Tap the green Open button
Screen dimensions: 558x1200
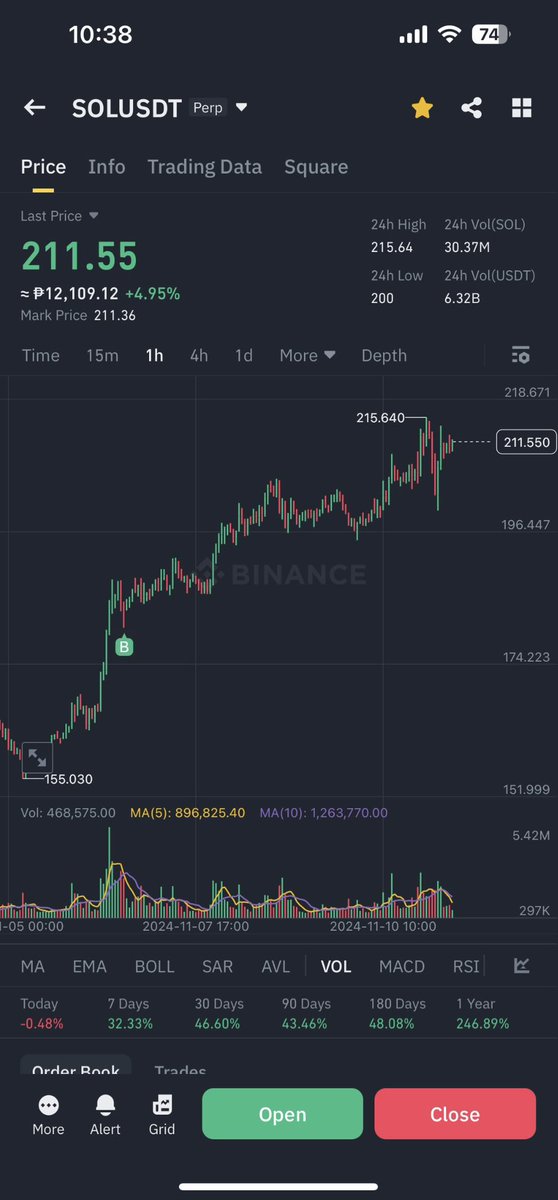point(282,1114)
